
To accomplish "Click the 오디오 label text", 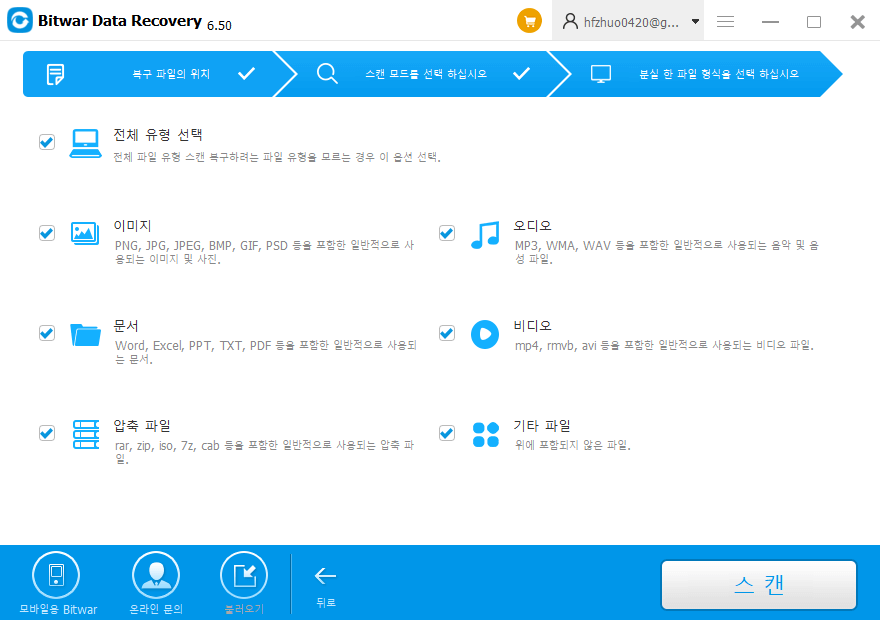I will click(533, 226).
